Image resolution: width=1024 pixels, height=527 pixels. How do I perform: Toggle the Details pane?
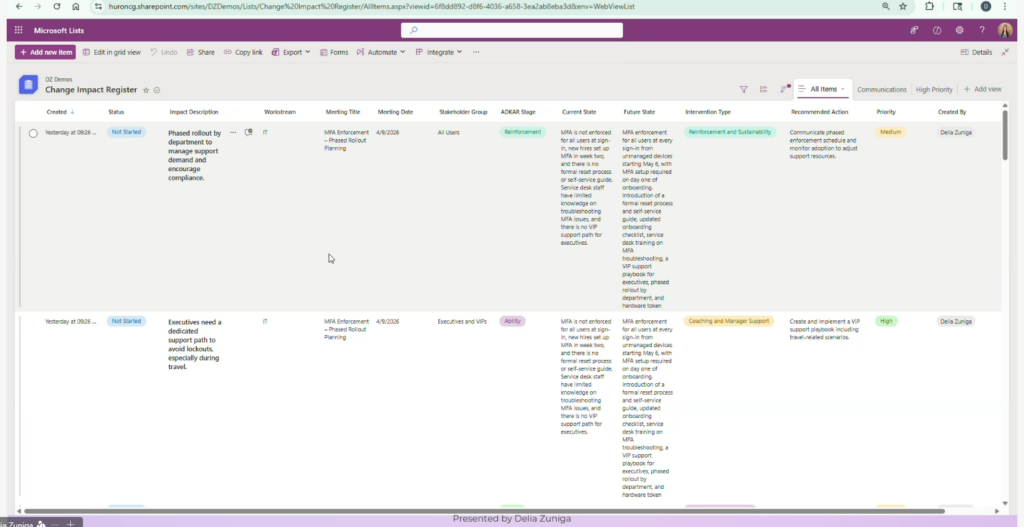[976, 52]
